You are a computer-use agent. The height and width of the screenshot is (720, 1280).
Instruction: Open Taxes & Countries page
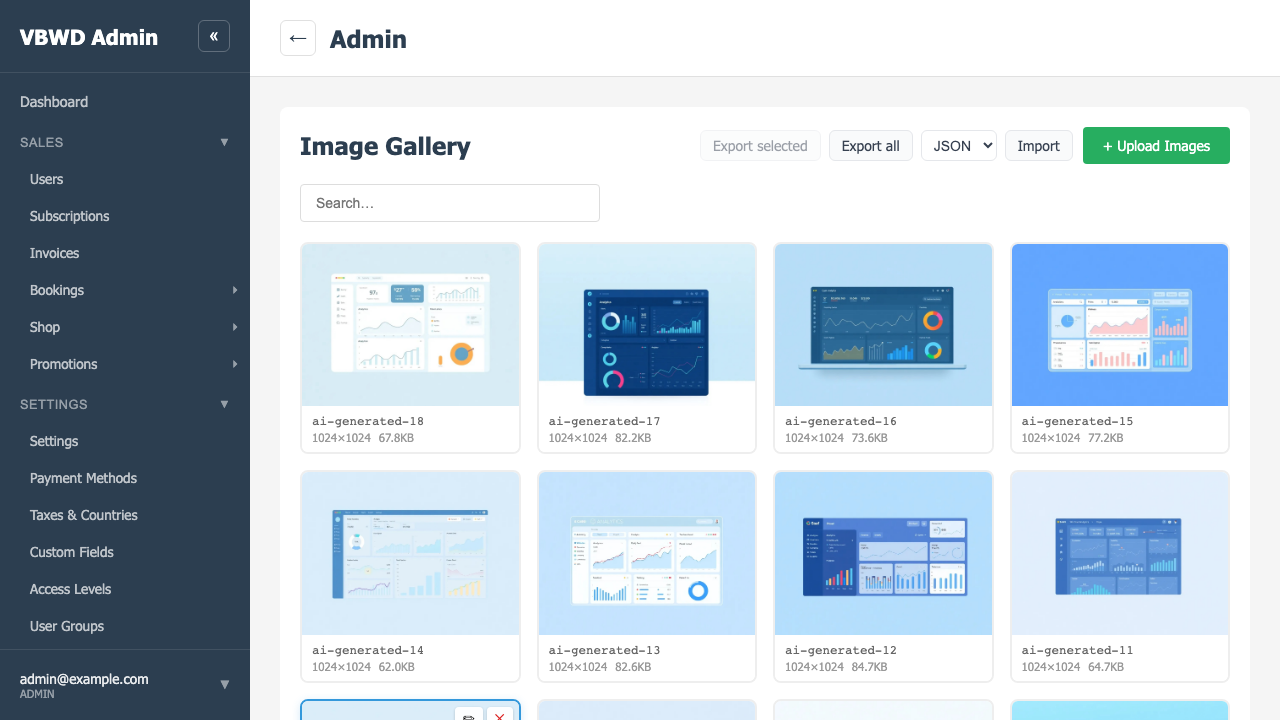tap(125, 515)
